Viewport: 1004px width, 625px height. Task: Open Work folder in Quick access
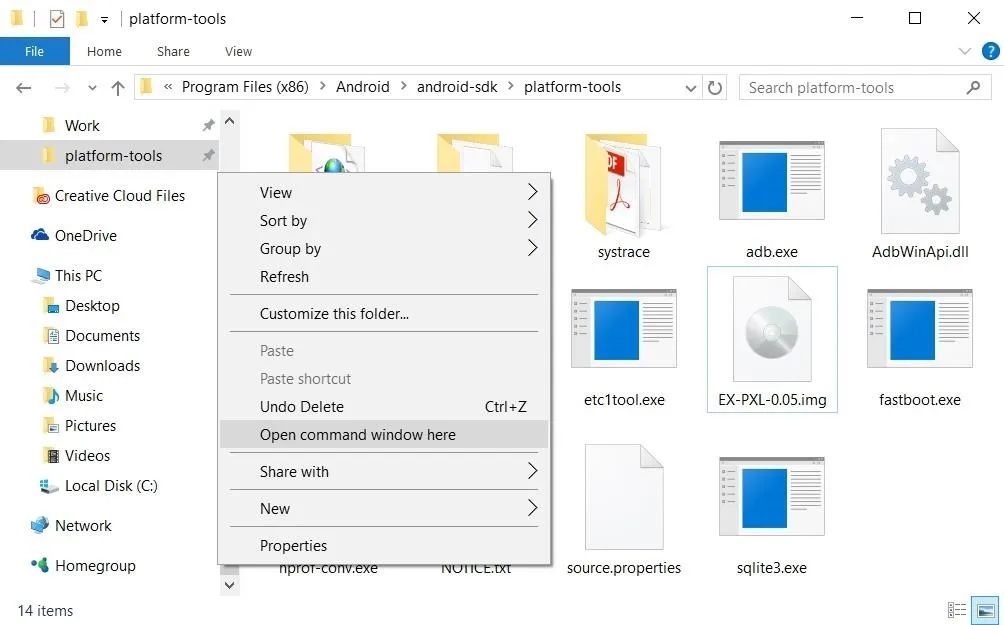coord(82,126)
